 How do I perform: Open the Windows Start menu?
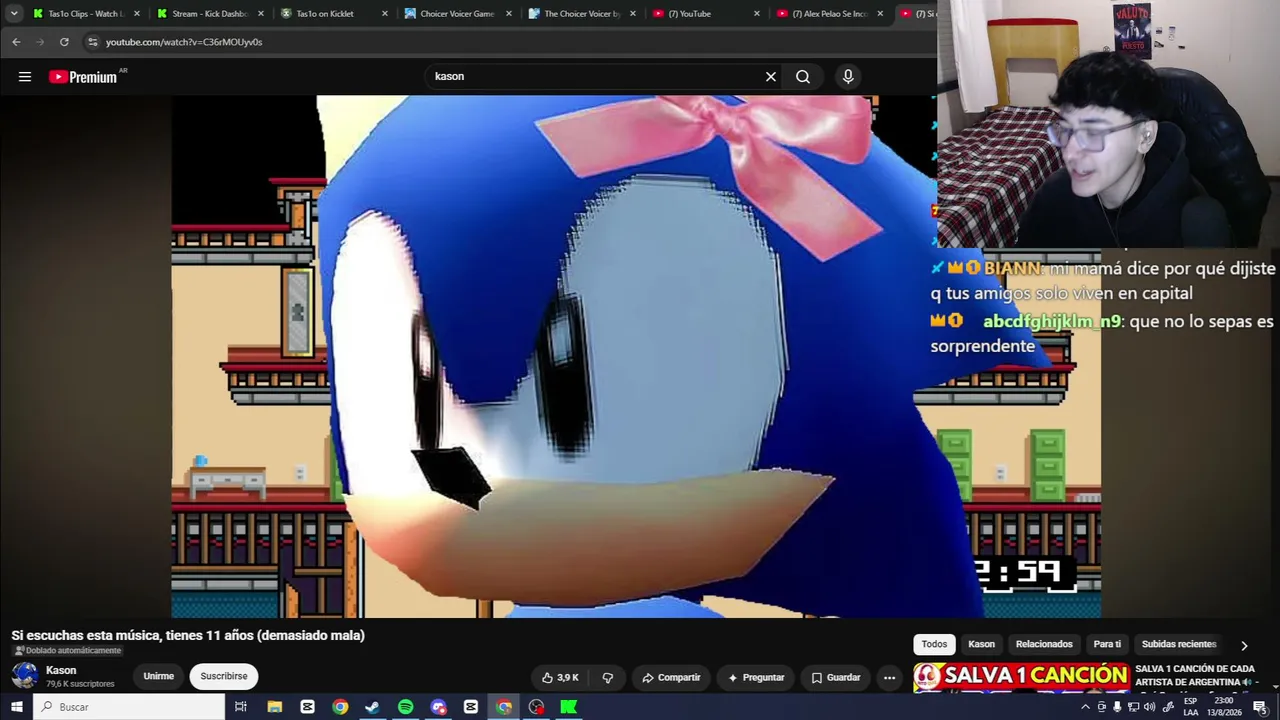[x=16, y=707]
